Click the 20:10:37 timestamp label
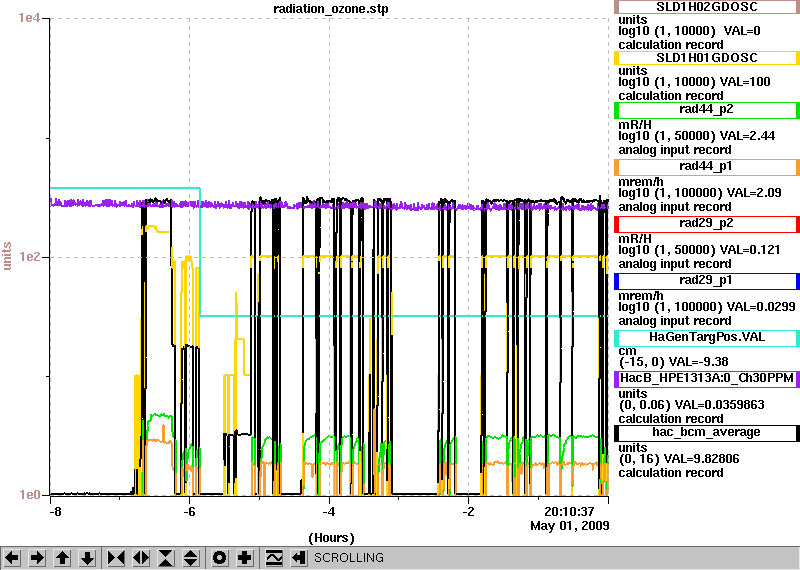800x570 pixels. point(569,511)
